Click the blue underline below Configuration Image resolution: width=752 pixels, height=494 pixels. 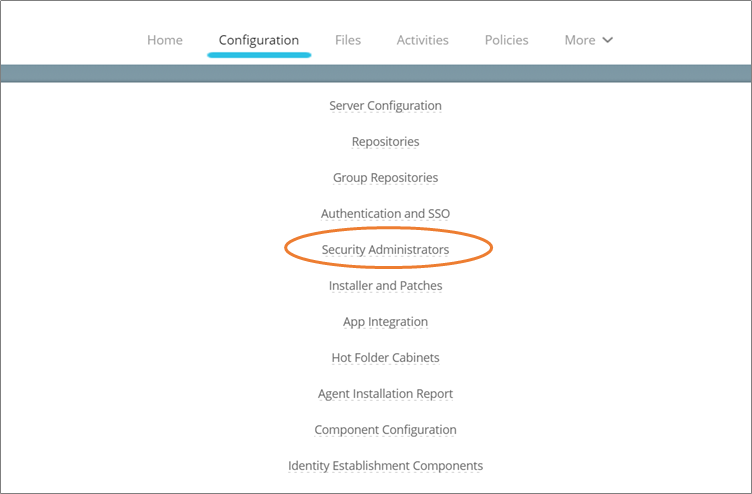[259, 55]
